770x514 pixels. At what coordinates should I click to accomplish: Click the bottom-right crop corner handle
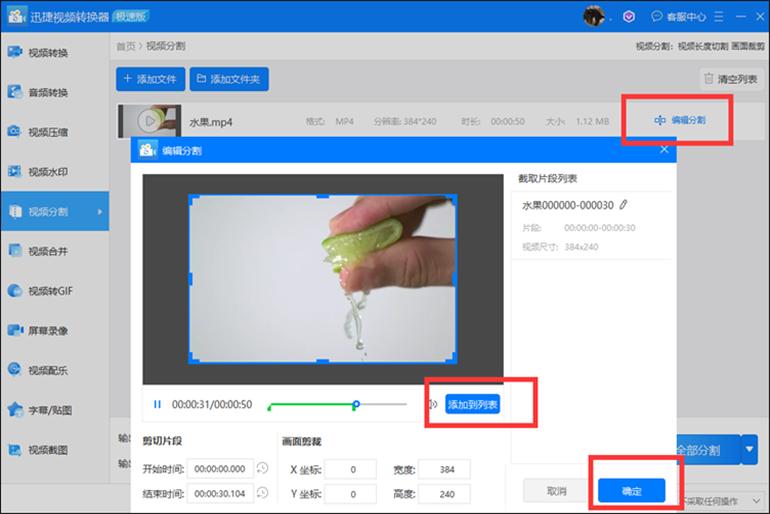[x=452, y=358]
